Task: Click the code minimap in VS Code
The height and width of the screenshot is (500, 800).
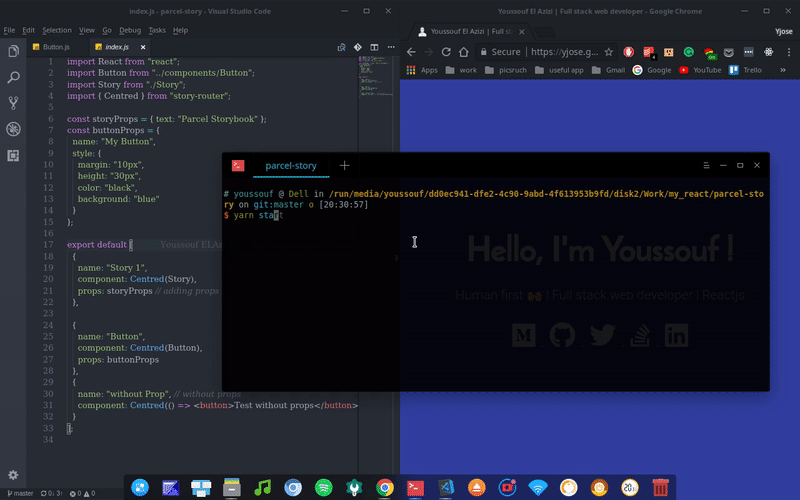Action: point(376,77)
